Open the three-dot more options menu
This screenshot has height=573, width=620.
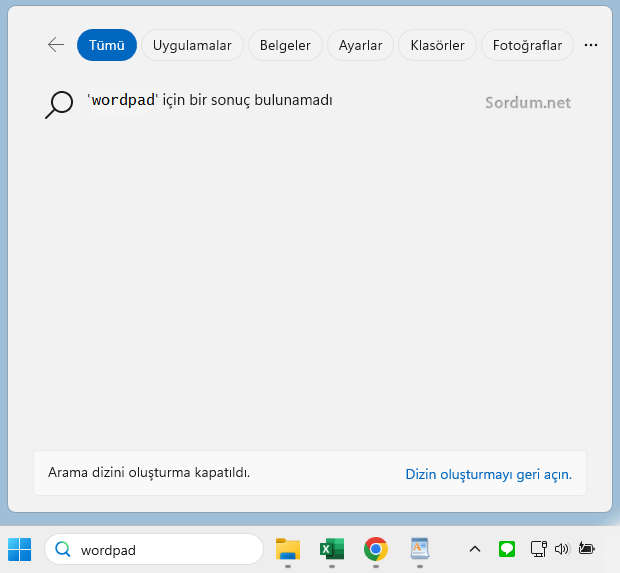tap(591, 45)
